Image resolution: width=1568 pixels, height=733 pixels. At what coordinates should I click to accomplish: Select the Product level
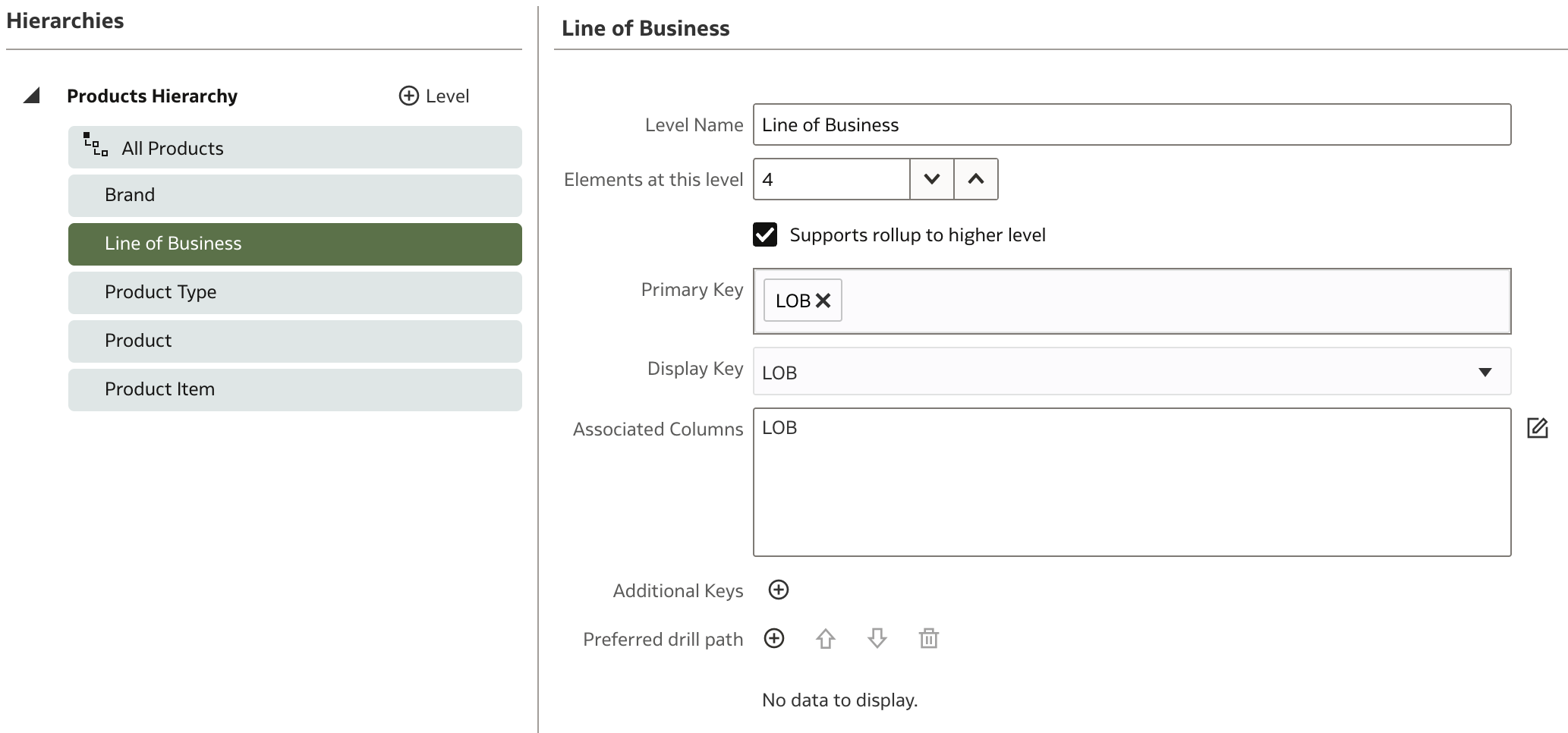295,341
